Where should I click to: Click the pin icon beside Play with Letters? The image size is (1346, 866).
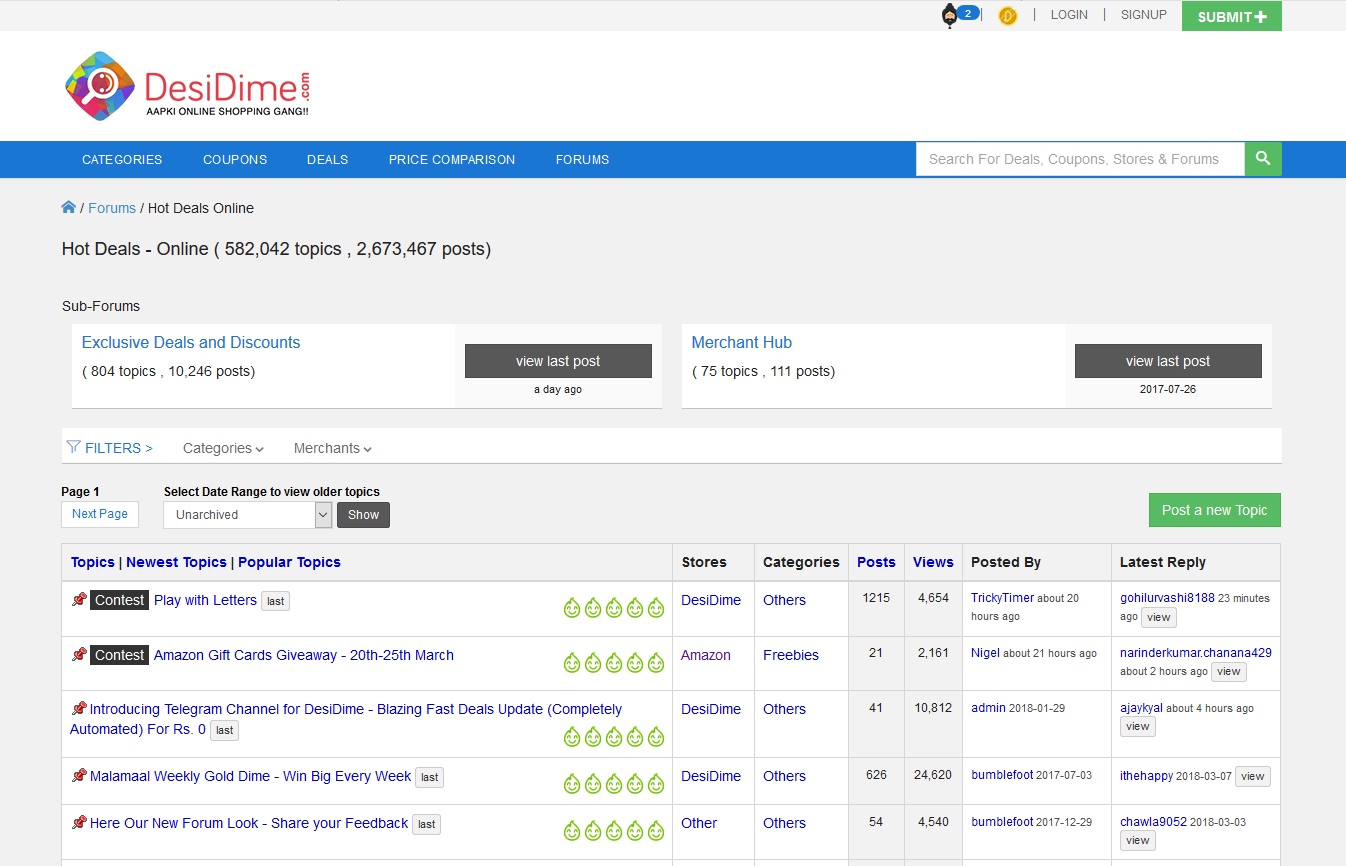tap(79, 600)
